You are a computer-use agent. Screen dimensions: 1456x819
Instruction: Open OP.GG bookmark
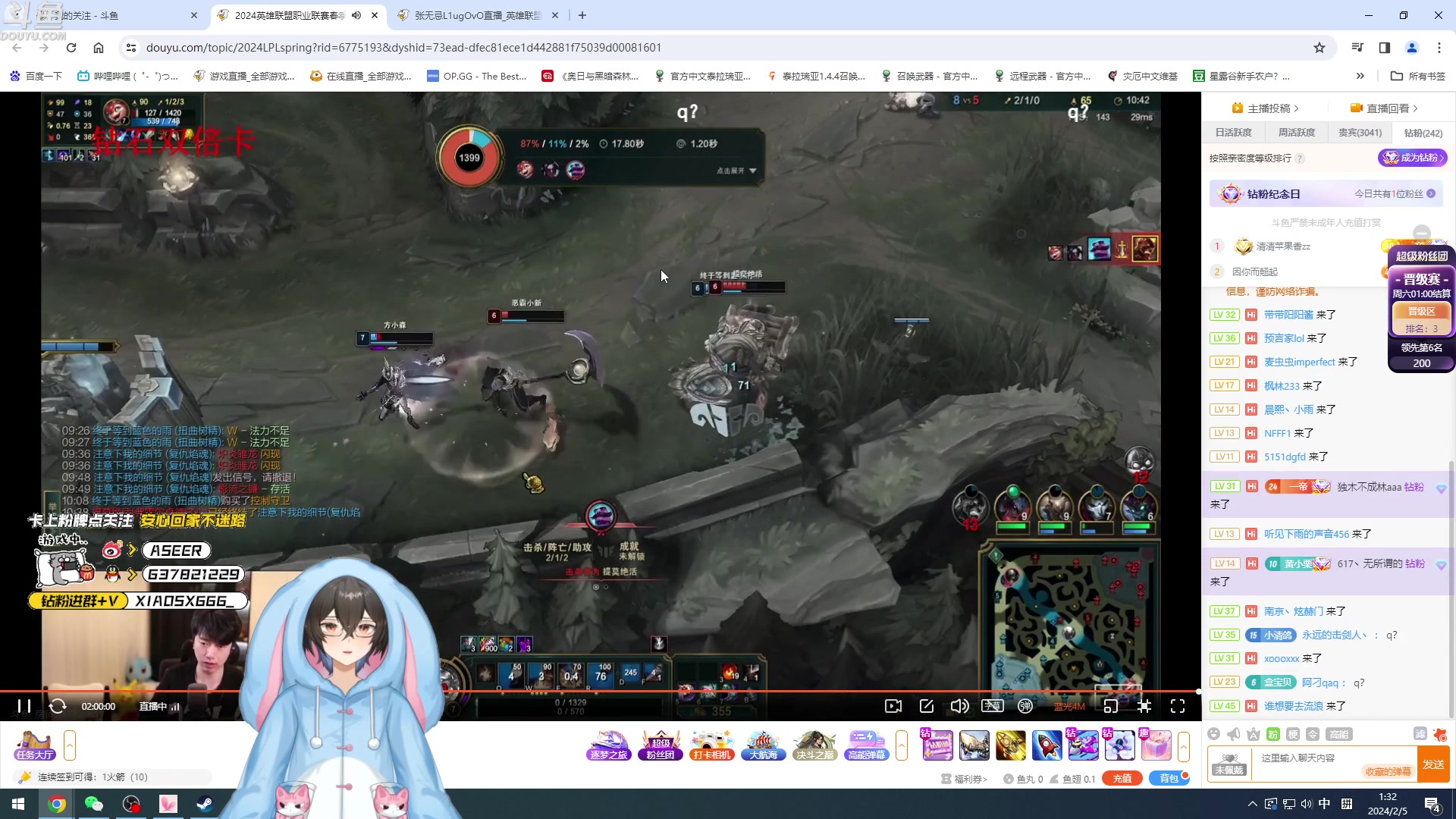(x=477, y=76)
